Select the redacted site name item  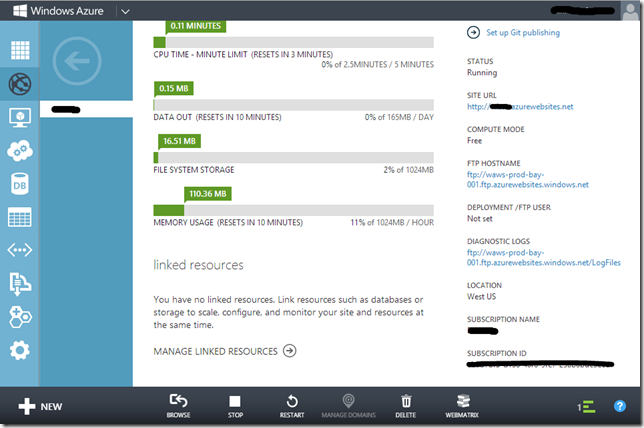click(x=86, y=109)
